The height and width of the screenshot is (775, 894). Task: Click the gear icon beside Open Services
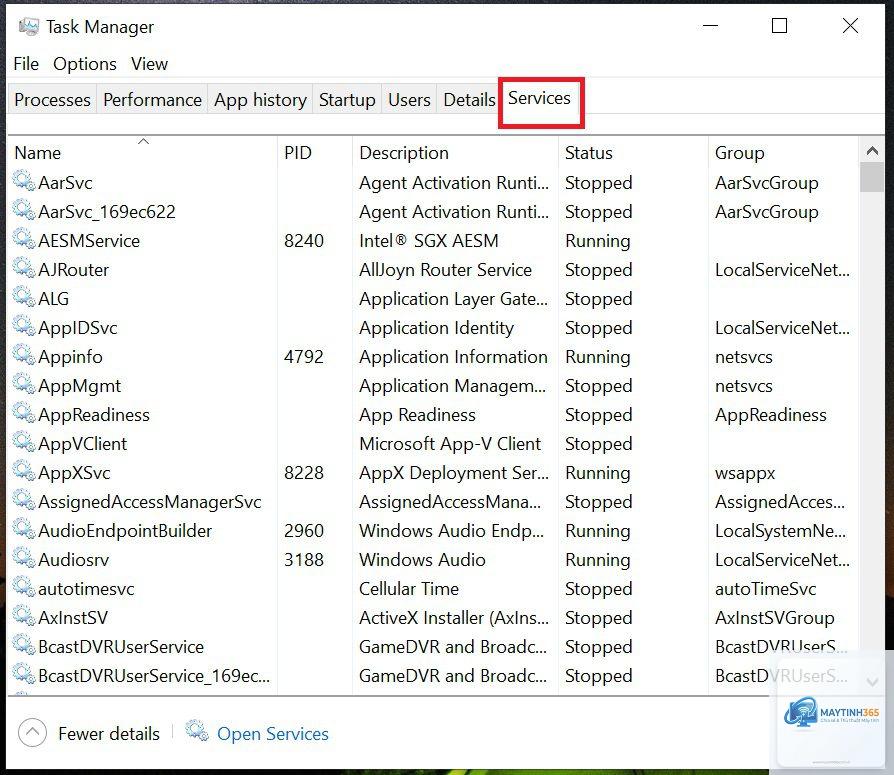pyautogui.click(x=197, y=732)
